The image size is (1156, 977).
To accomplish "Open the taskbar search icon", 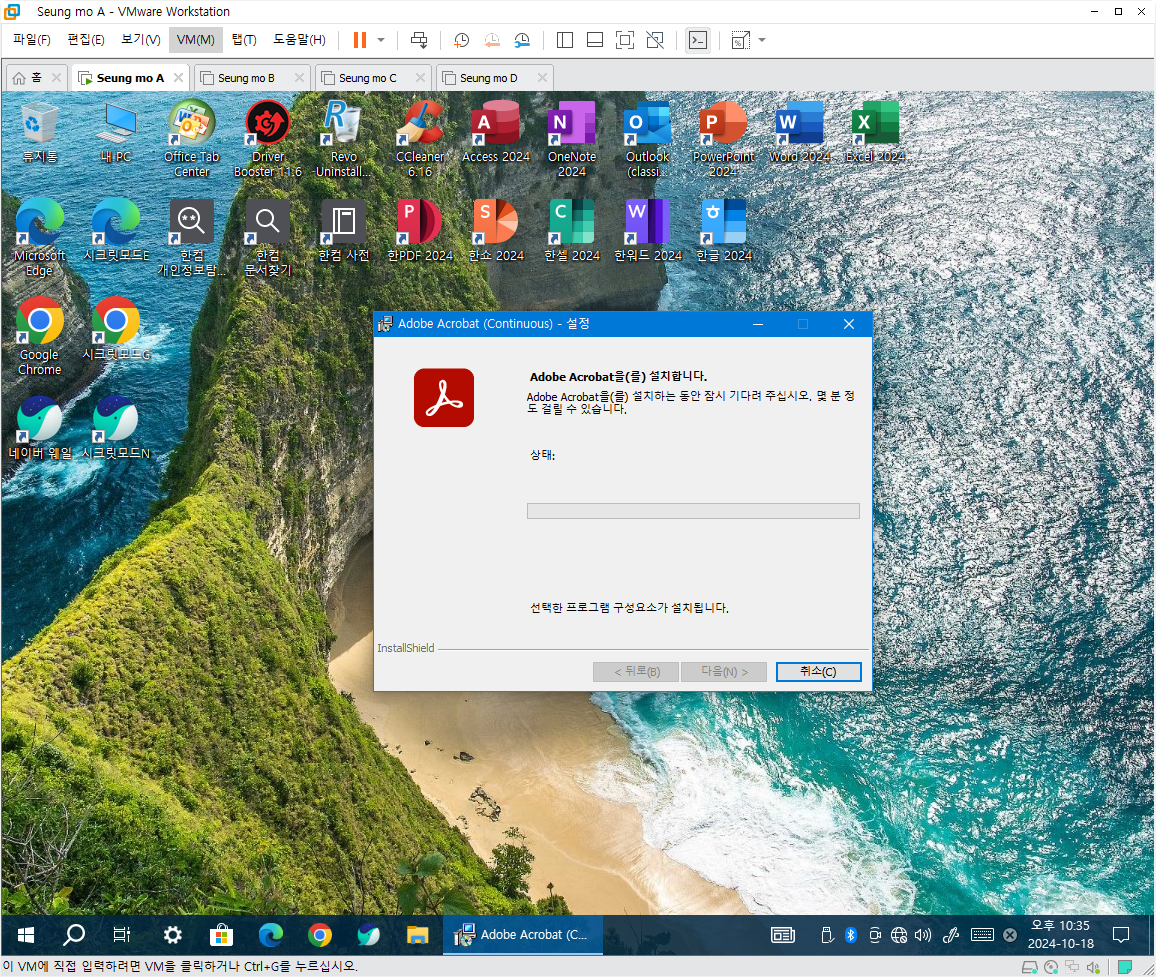I will click(74, 935).
